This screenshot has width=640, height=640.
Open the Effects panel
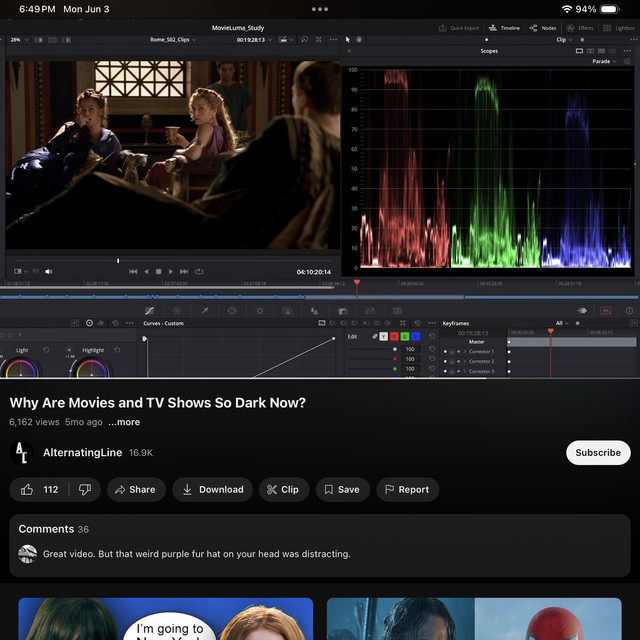point(580,28)
